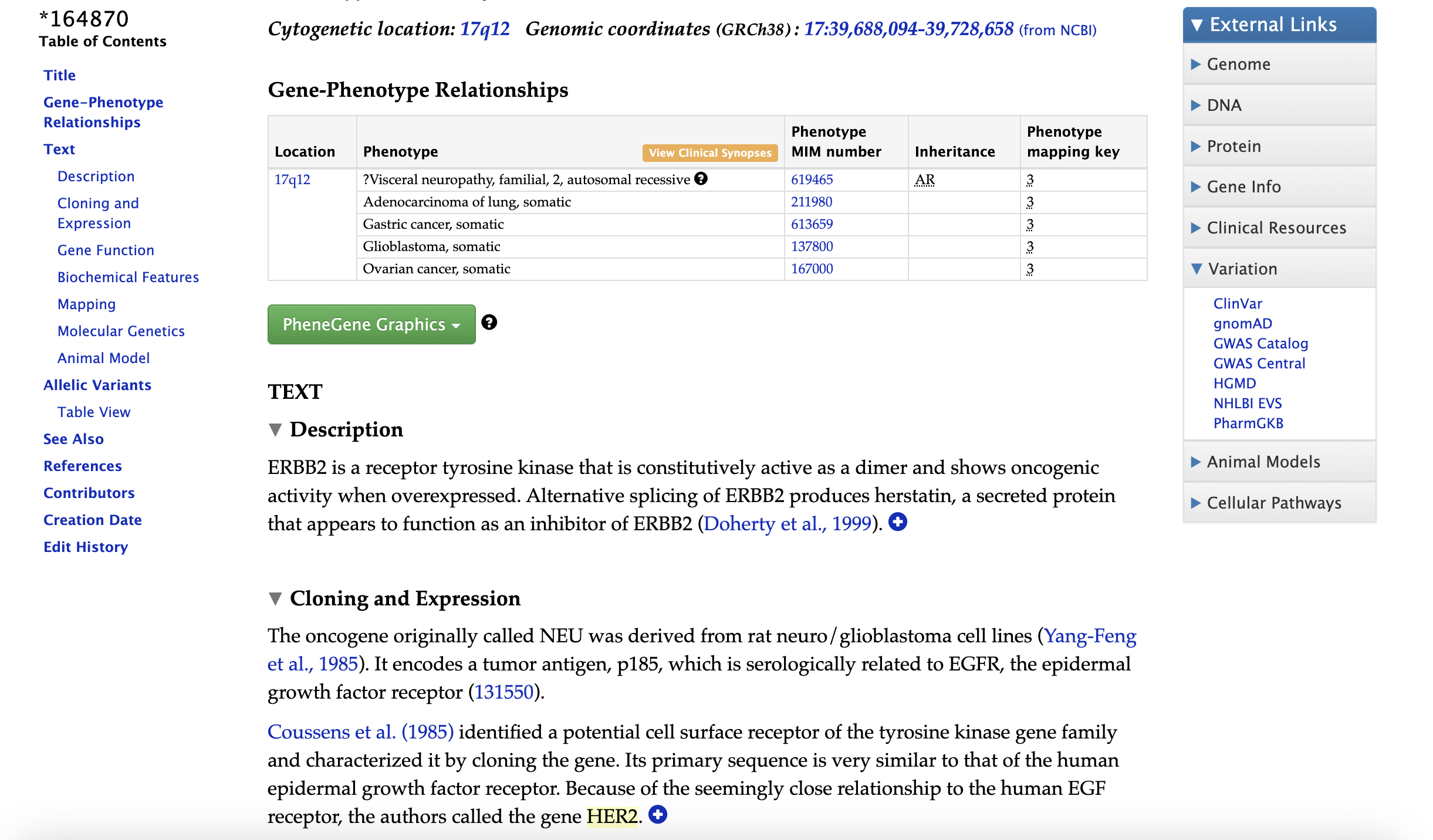The image size is (1433, 840).
Task: Collapse the External Links panel header
Action: [1279, 25]
